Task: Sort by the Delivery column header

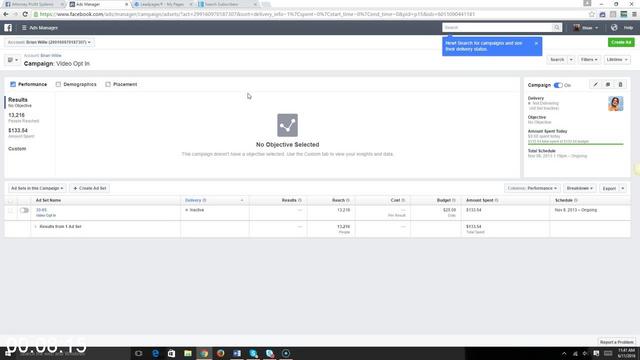Action: 193,200
